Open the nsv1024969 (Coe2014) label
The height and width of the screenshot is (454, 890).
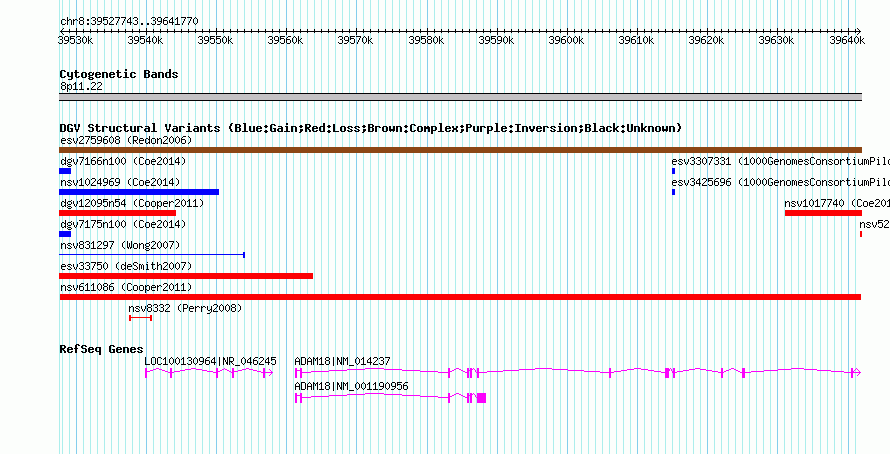click(x=120, y=182)
